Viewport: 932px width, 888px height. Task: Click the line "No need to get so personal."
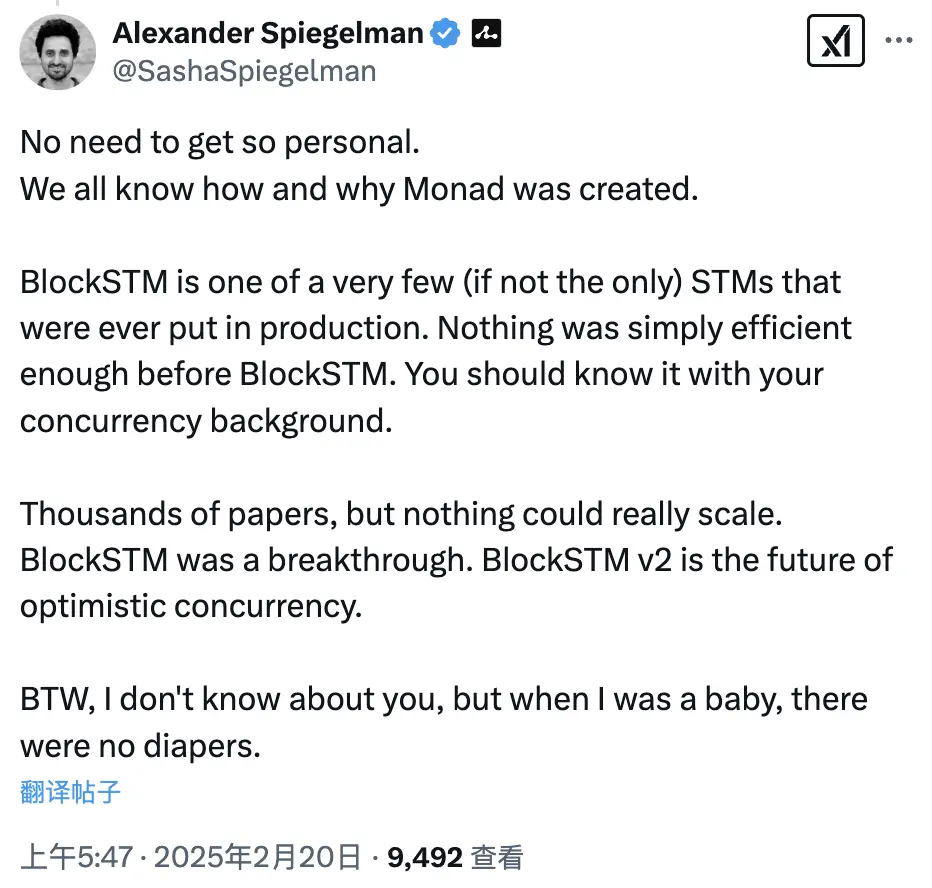coord(219,143)
